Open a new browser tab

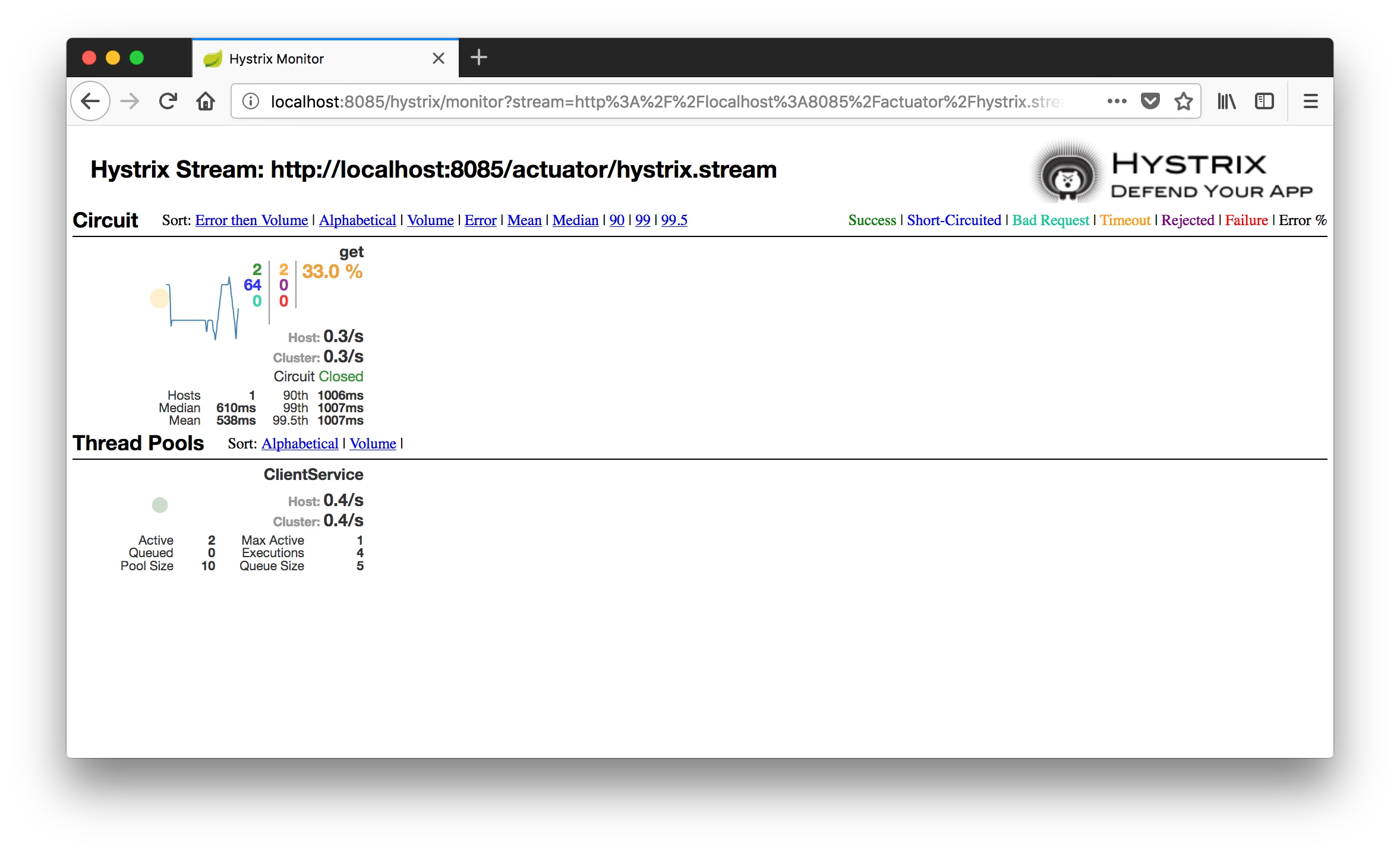[478, 58]
